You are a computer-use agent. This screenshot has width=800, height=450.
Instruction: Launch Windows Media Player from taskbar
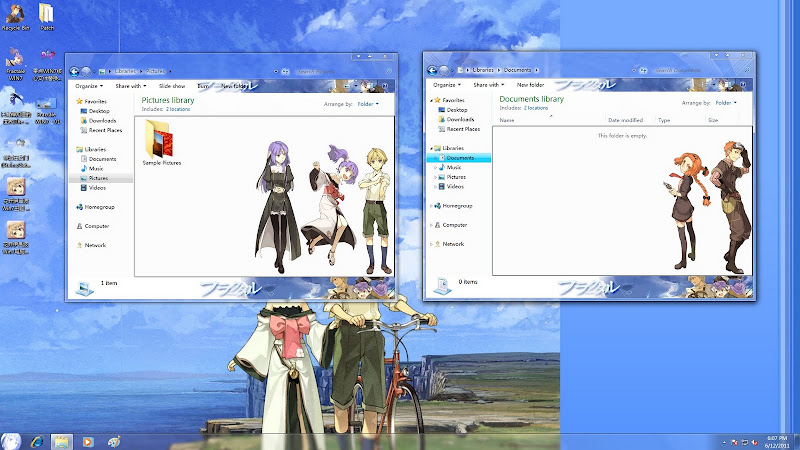87,442
